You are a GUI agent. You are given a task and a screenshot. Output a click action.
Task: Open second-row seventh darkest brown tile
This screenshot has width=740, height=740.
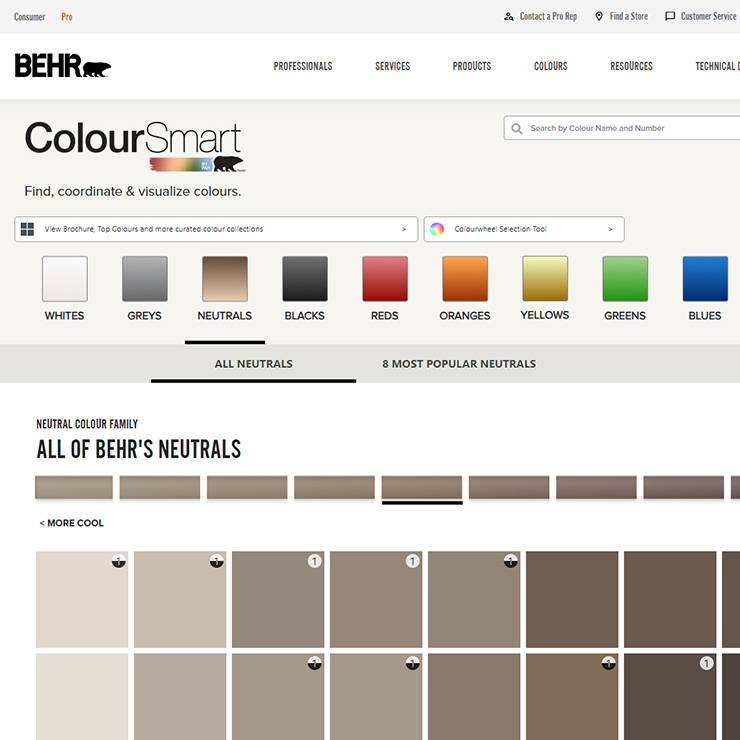pos(670,697)
